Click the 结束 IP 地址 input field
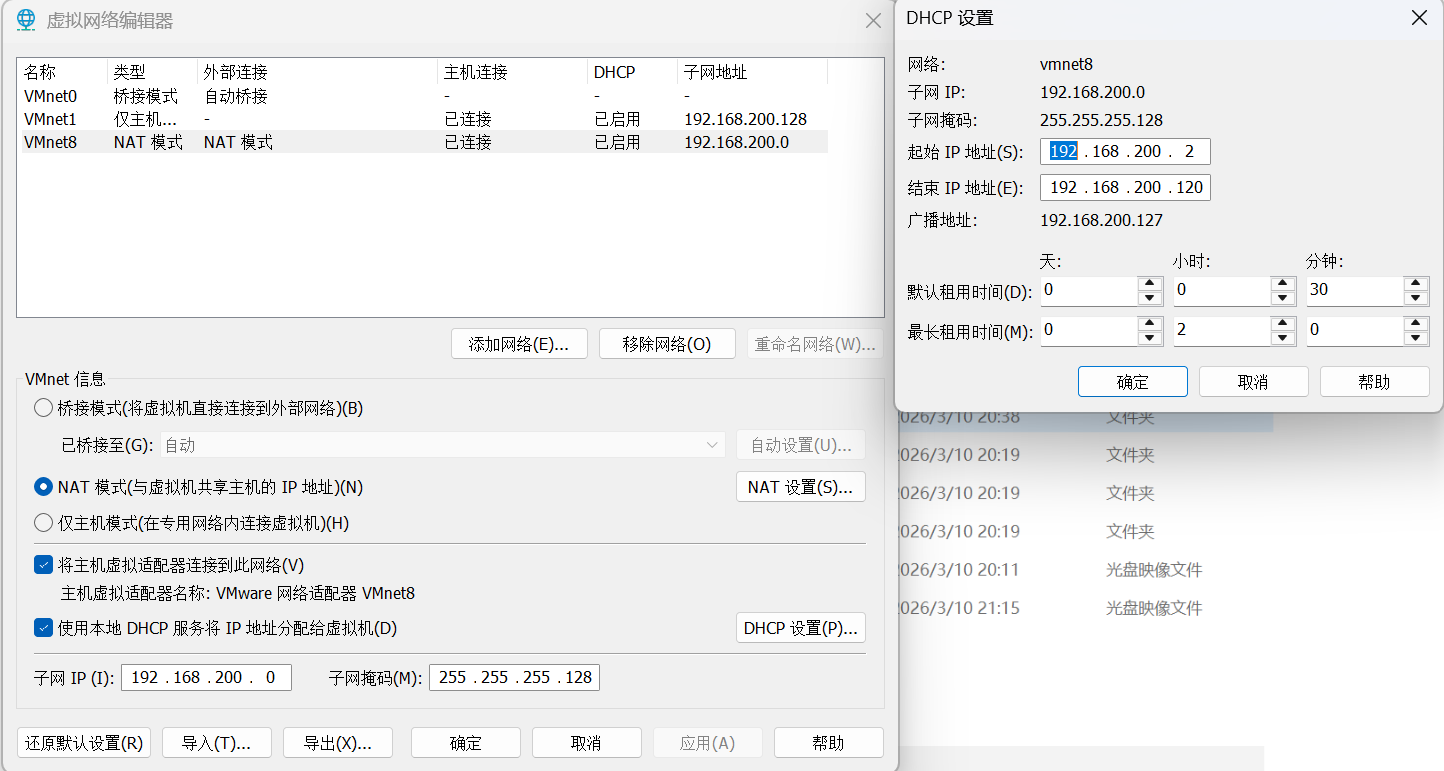This screenshot has width=1444, height=771. pyautogui.click(x=1125, y=188)
